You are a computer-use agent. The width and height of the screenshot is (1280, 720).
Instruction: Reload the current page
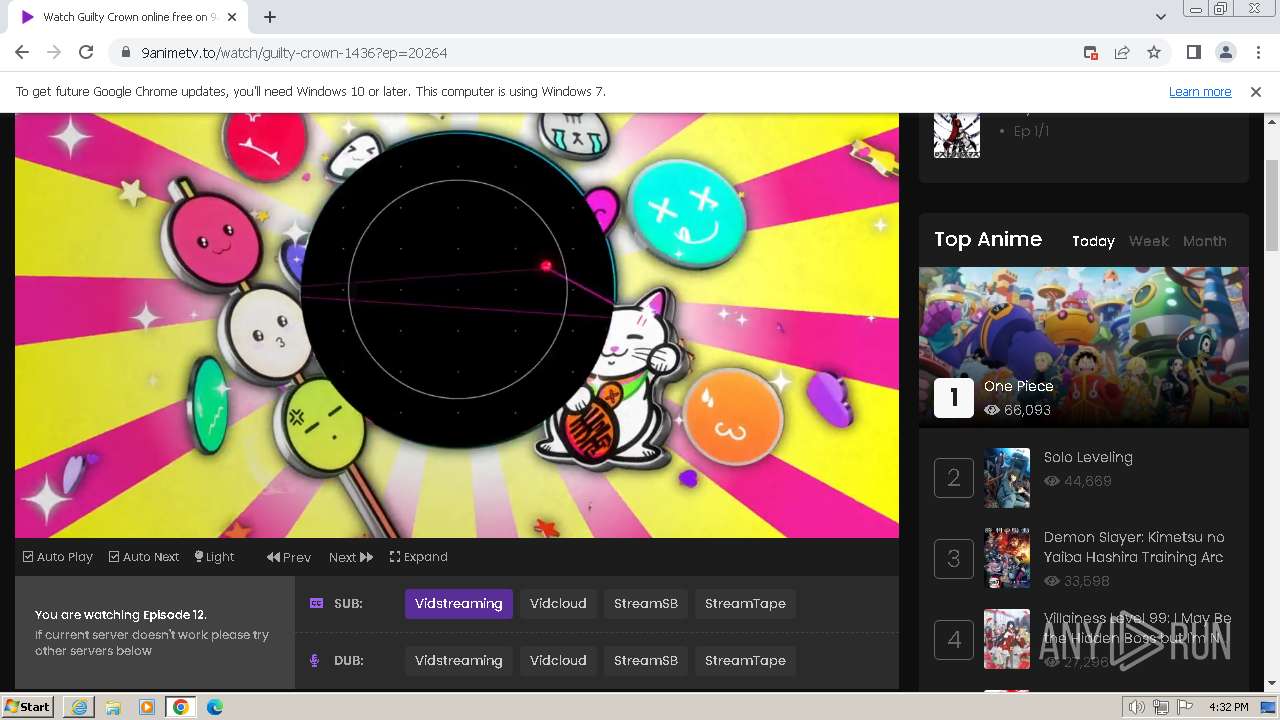[x=86, y=53]
